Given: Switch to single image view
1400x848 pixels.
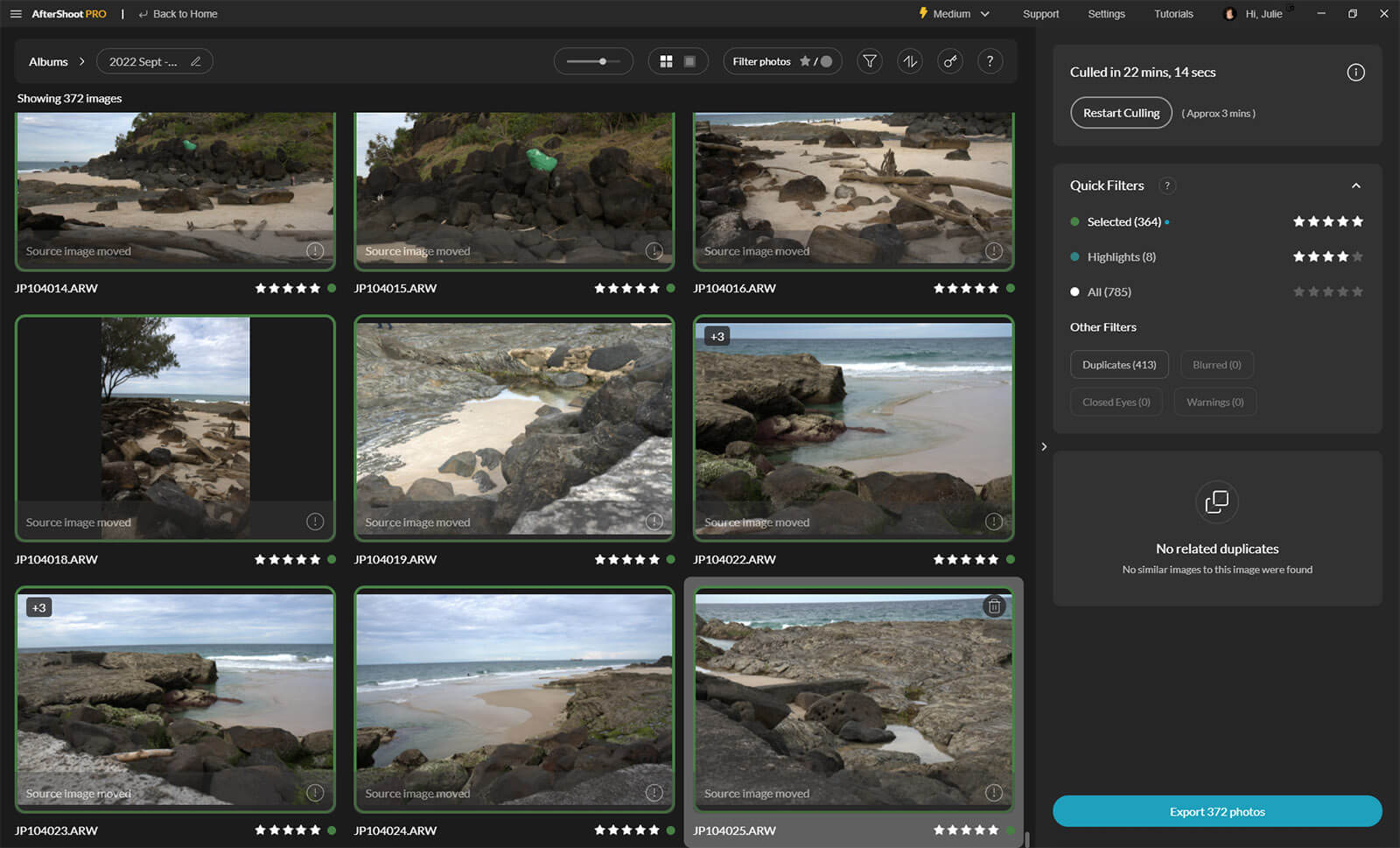Looking at the screenshot, I should pyautogui.click(x=689, y=61).
